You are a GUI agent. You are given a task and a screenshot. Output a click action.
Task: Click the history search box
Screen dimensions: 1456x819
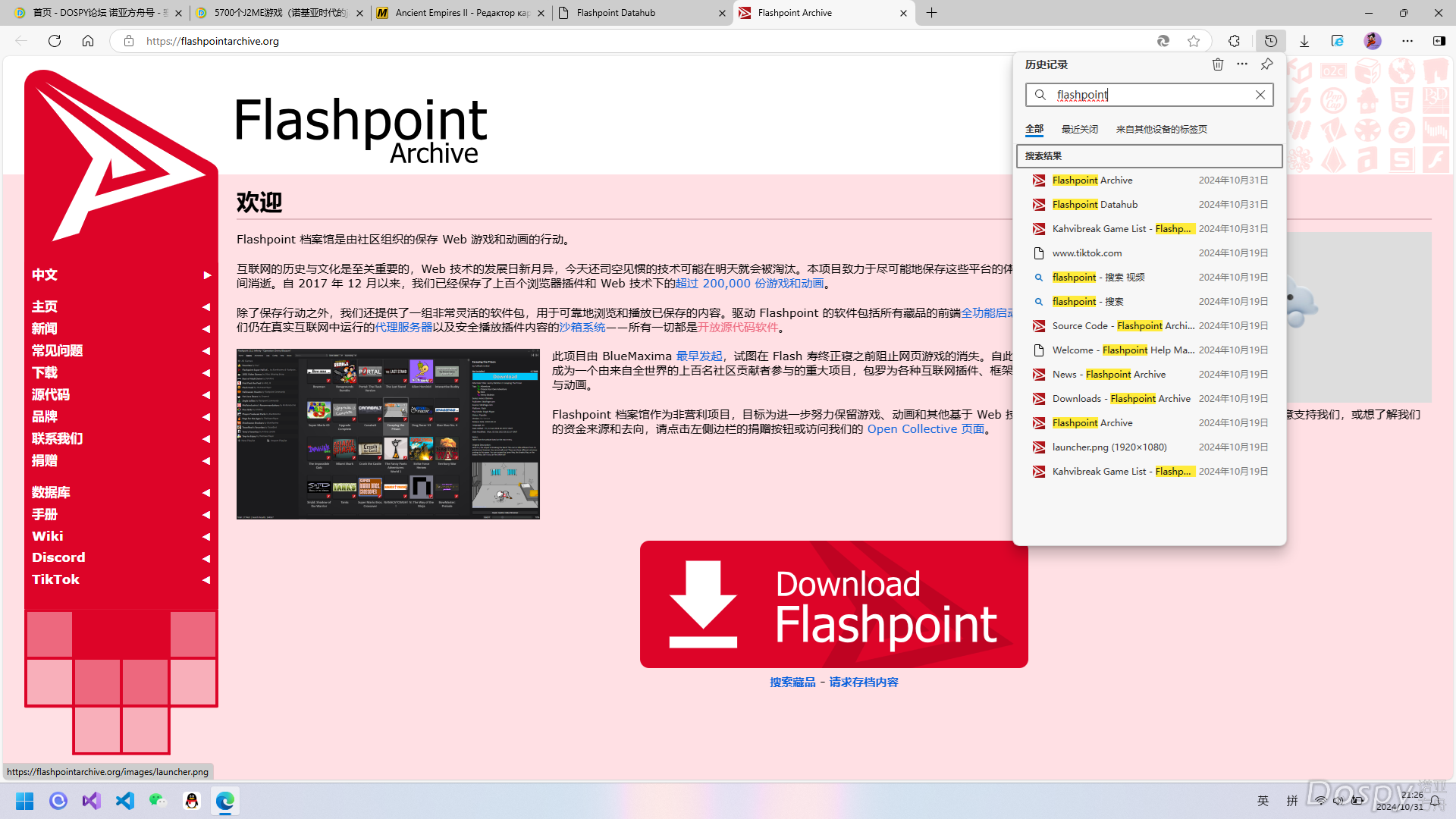click(x=1149, y=95)
